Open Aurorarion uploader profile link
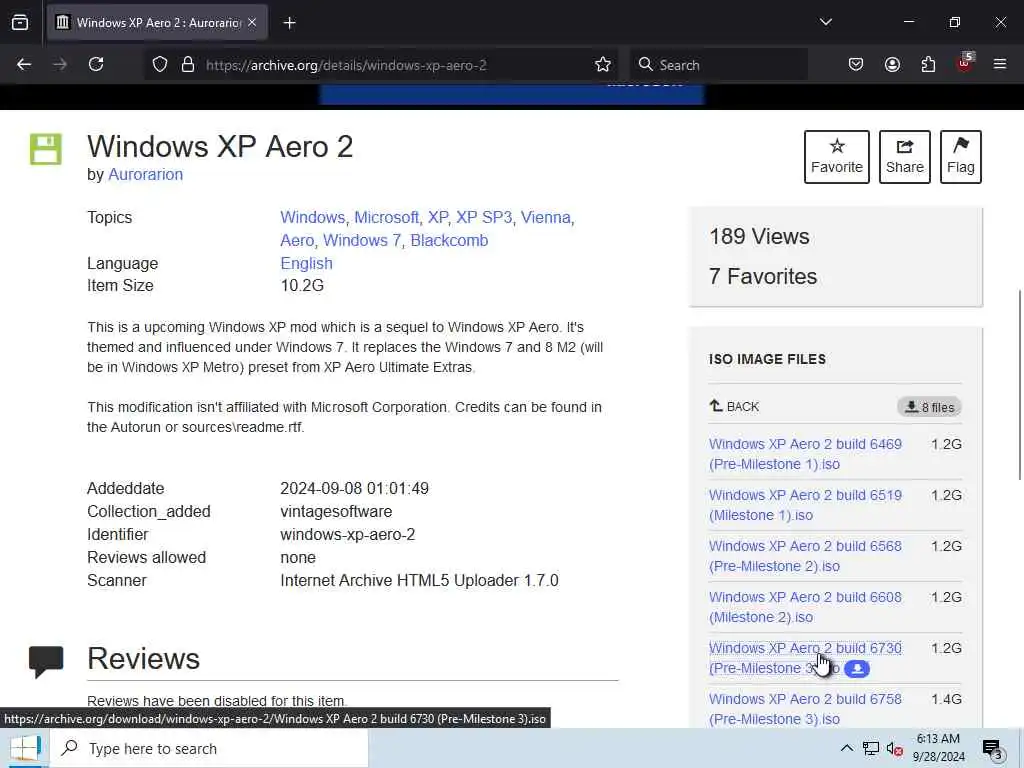Screen dimensions: 1024x768 [x=145, y=174]
